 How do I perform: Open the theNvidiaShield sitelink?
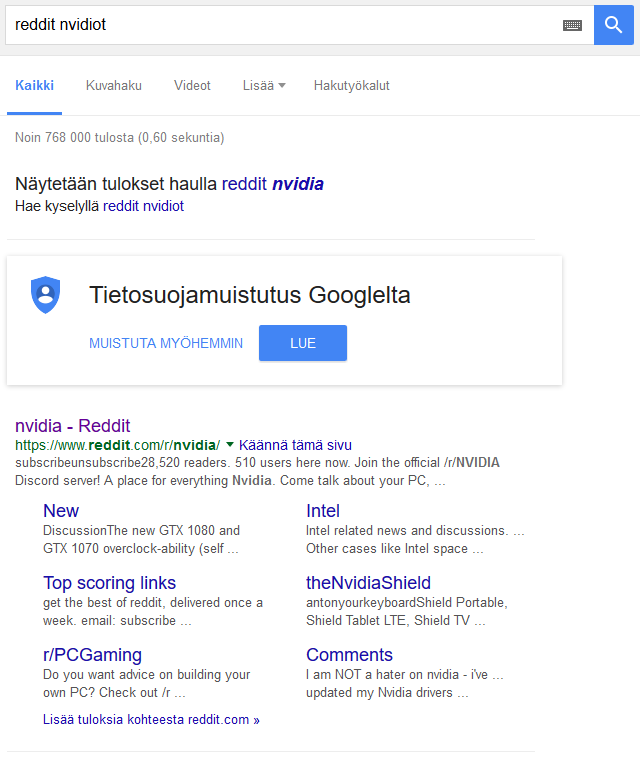tap(368, 583)
